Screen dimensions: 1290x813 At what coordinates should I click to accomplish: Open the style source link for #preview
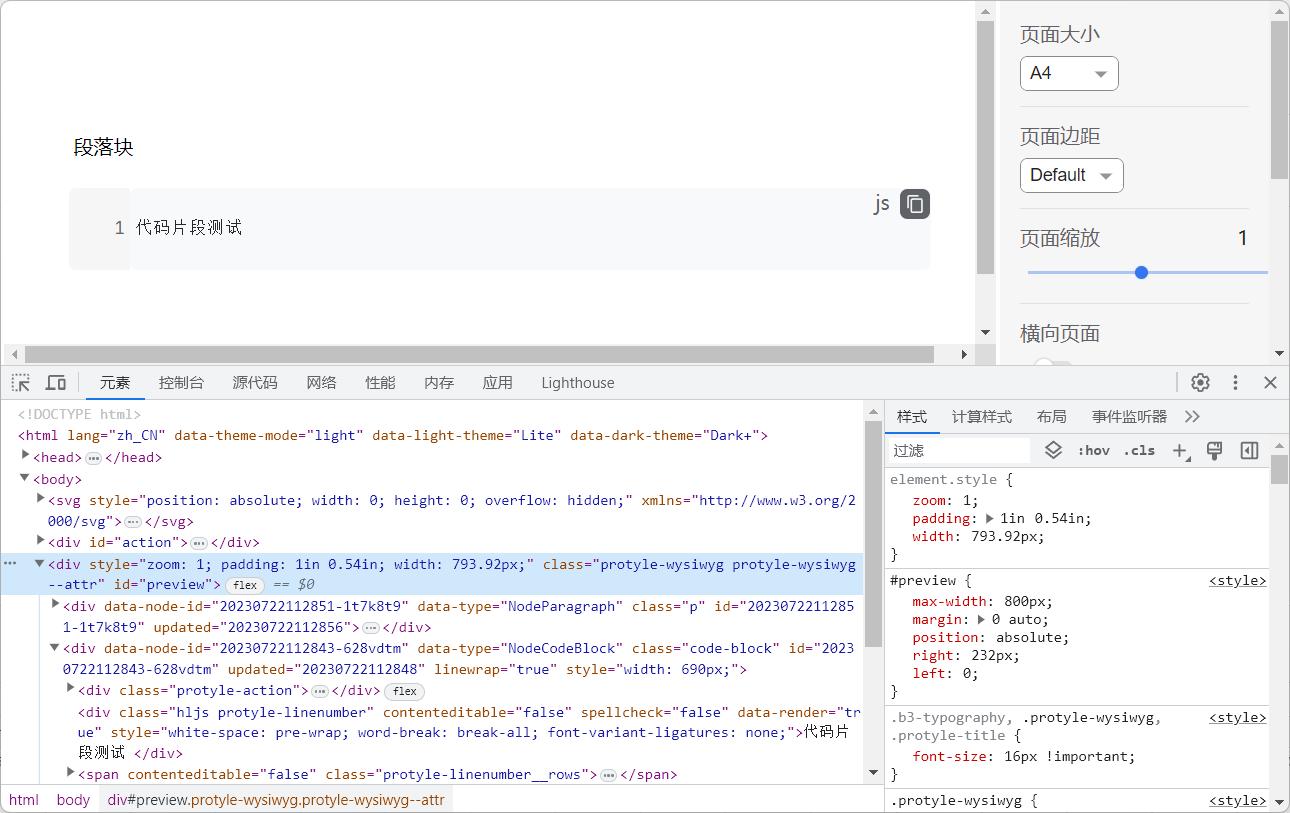[1237, 581]
